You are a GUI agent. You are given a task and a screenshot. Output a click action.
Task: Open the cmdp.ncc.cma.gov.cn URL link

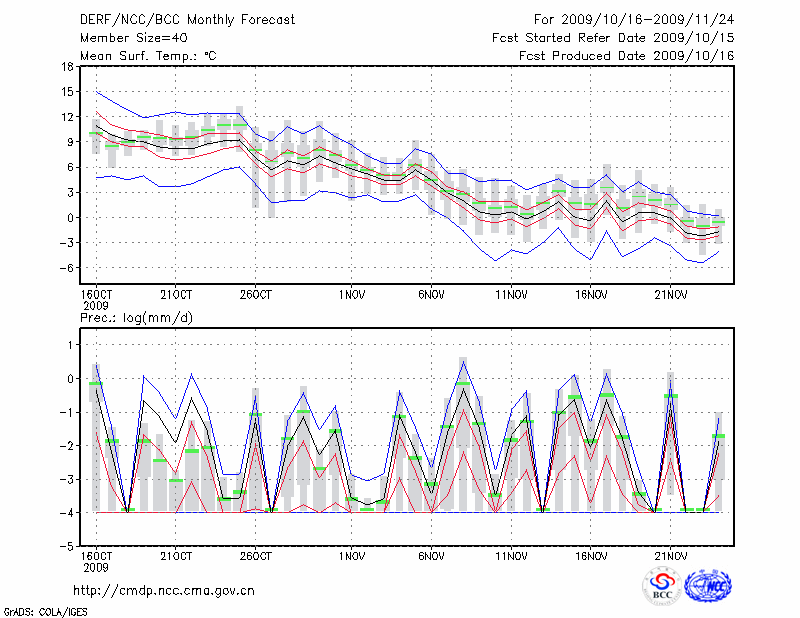164,590
